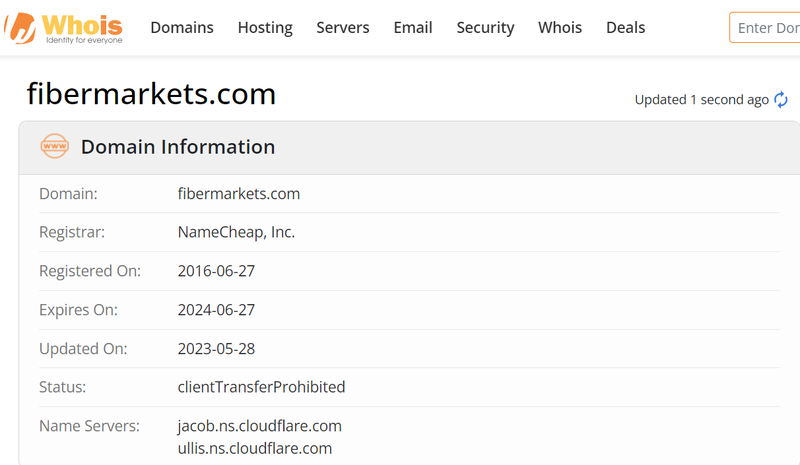Go to the Servers section
Screen dimensions: 800x465
pyautogui.click(x=343, y=28)
